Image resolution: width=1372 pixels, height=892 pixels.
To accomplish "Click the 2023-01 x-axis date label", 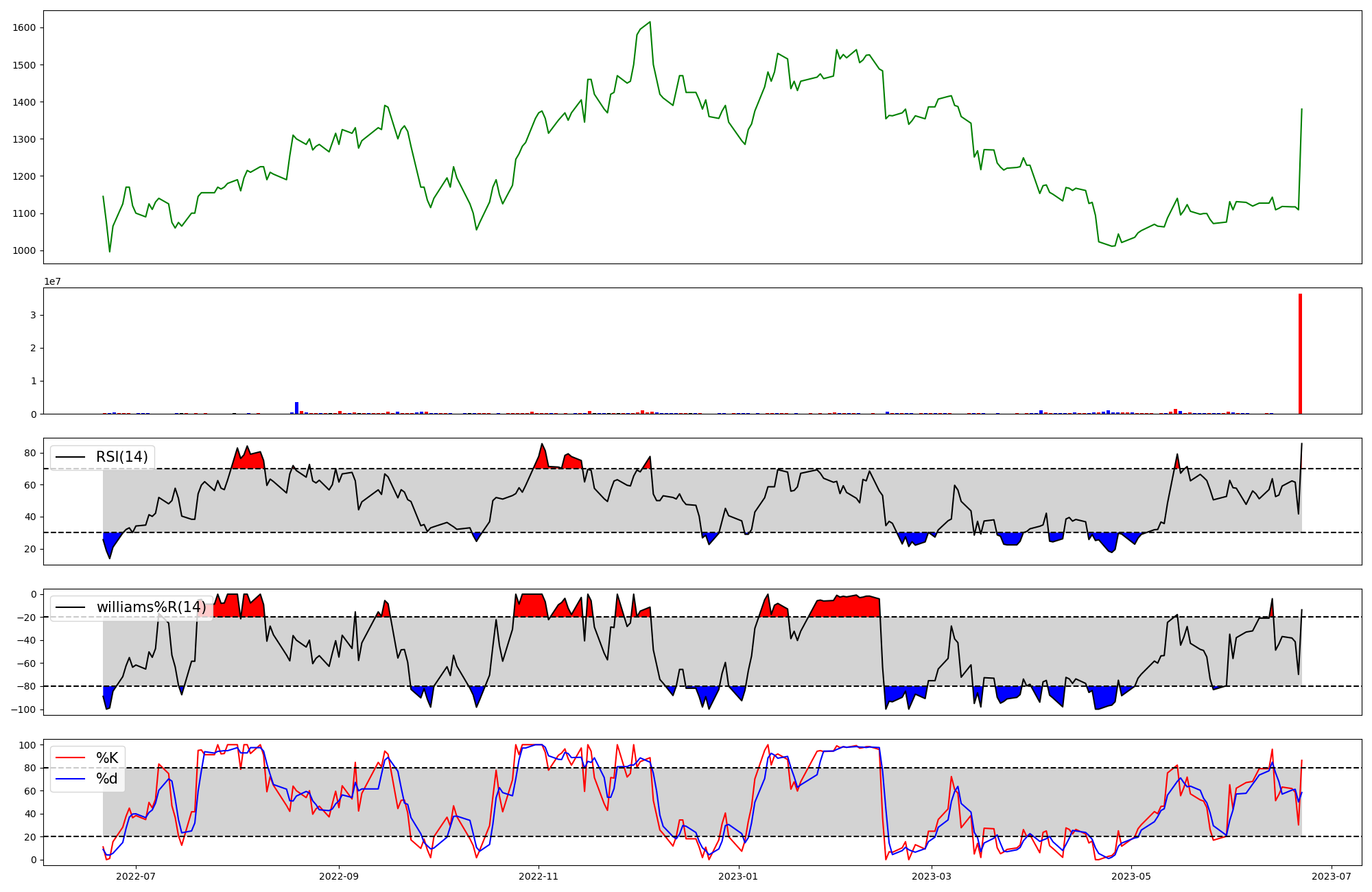I will (738, 876).
